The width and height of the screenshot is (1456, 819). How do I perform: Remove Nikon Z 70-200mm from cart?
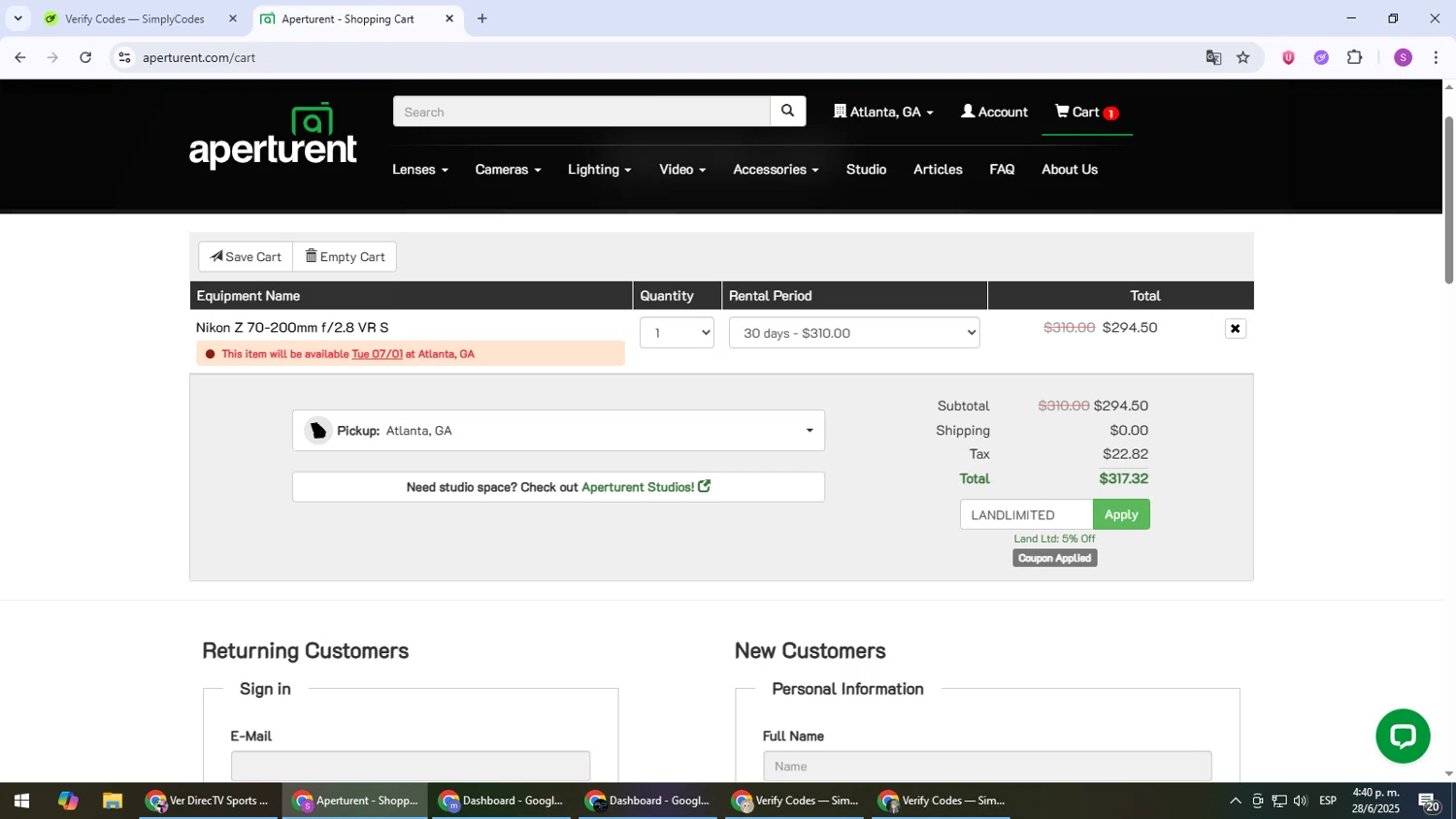(1235, 329)
